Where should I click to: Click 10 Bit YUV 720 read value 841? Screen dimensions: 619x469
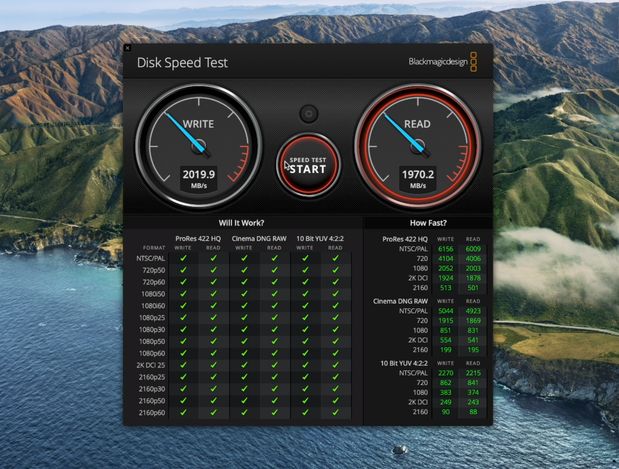[x=473, y=383]
